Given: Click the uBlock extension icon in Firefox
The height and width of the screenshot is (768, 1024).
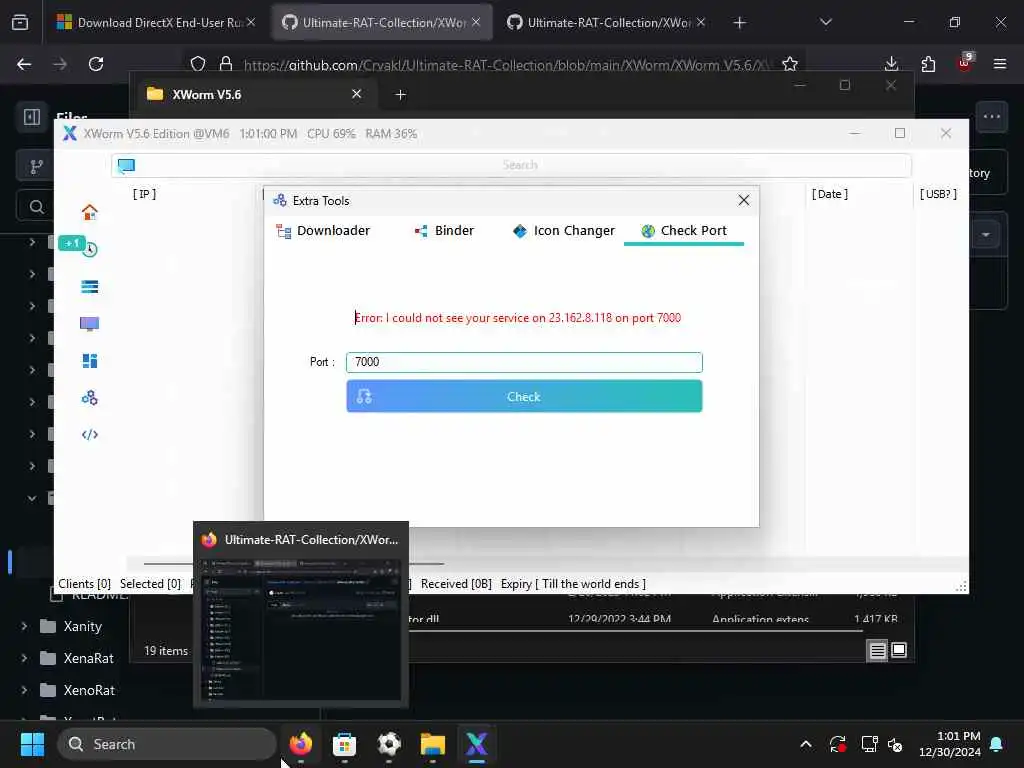Looking at the screenshot, I should (x=965, y=63).
